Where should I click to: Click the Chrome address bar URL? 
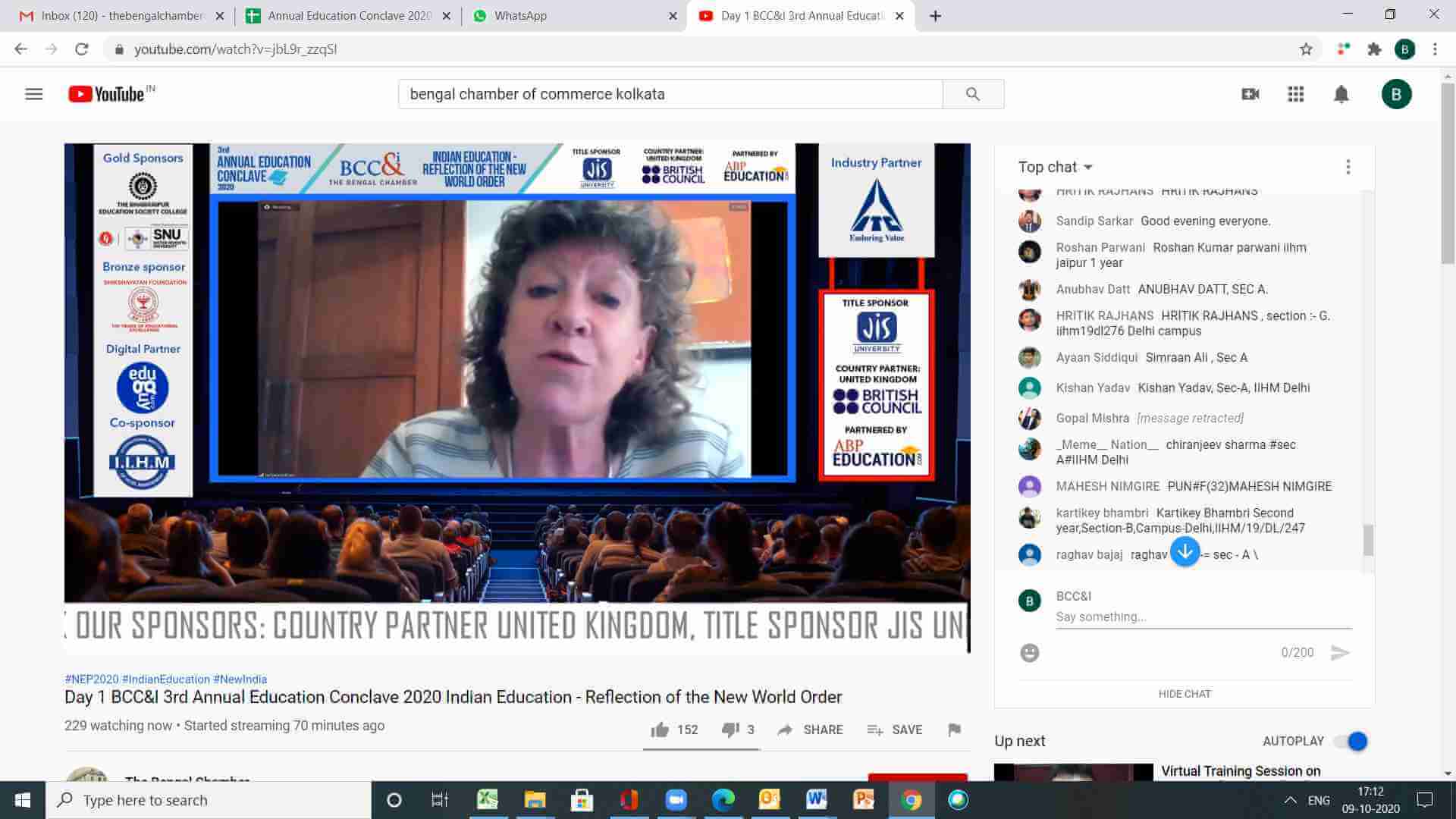[x=236, y=49]
